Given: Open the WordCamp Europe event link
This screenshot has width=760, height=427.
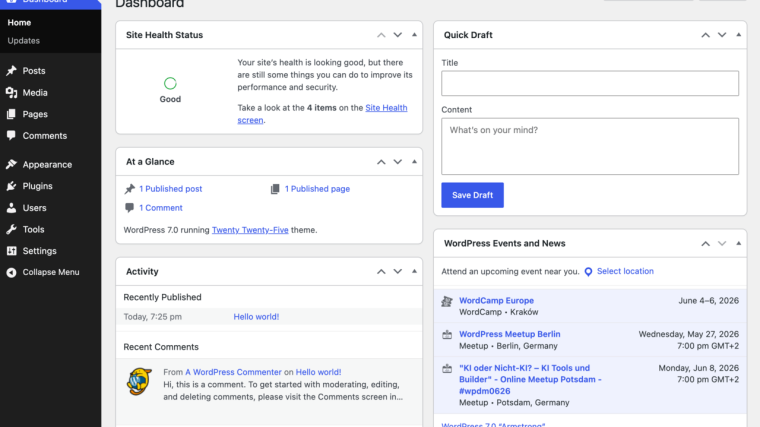Looking at the screenshot, I should (x=496, y=300).
